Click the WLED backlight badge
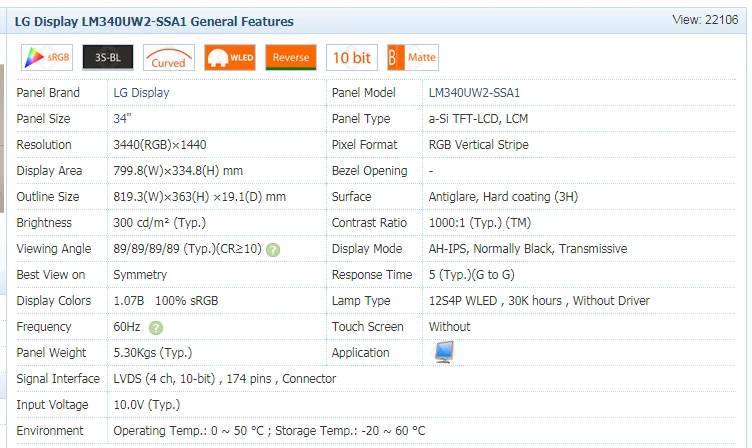 tap(229, 58)
